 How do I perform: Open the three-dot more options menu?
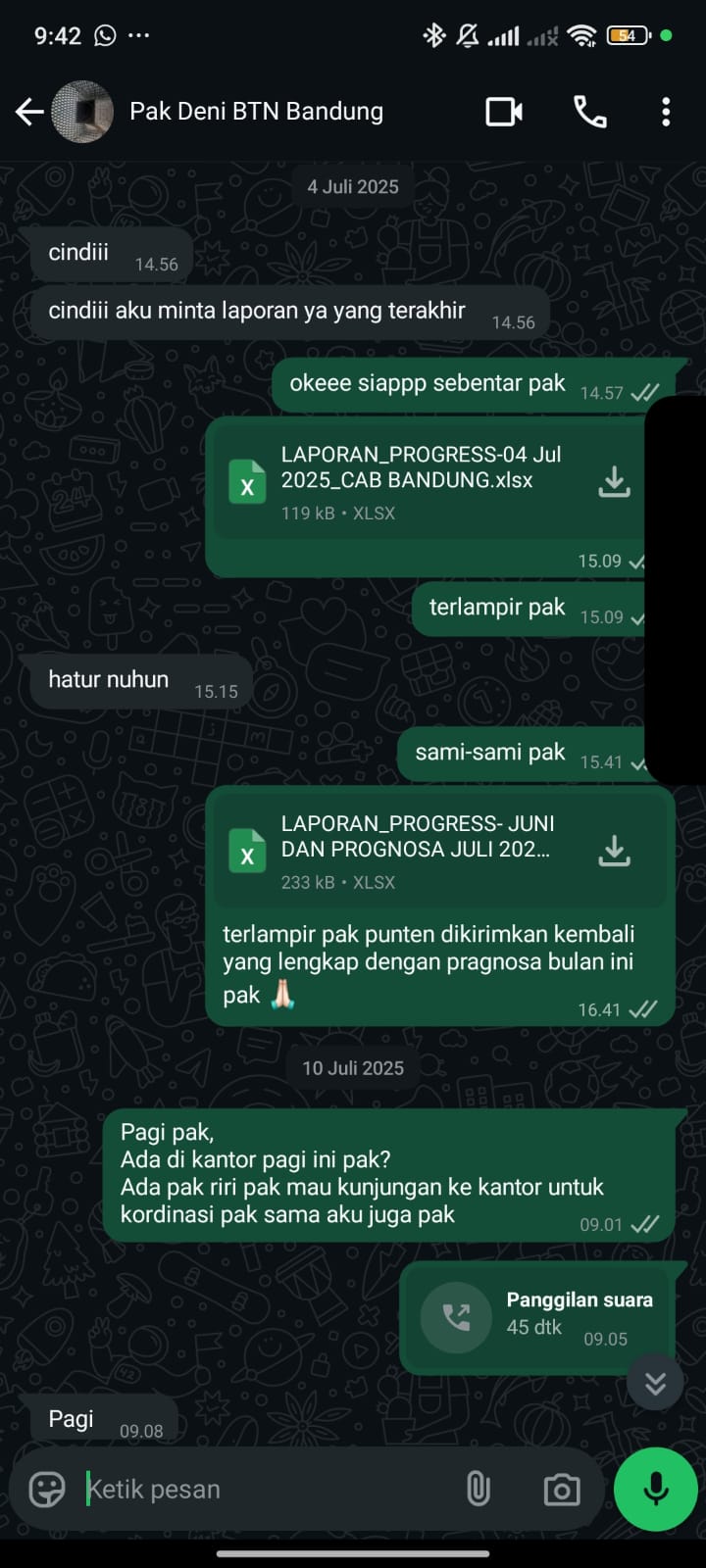click(x=666, y=112)
